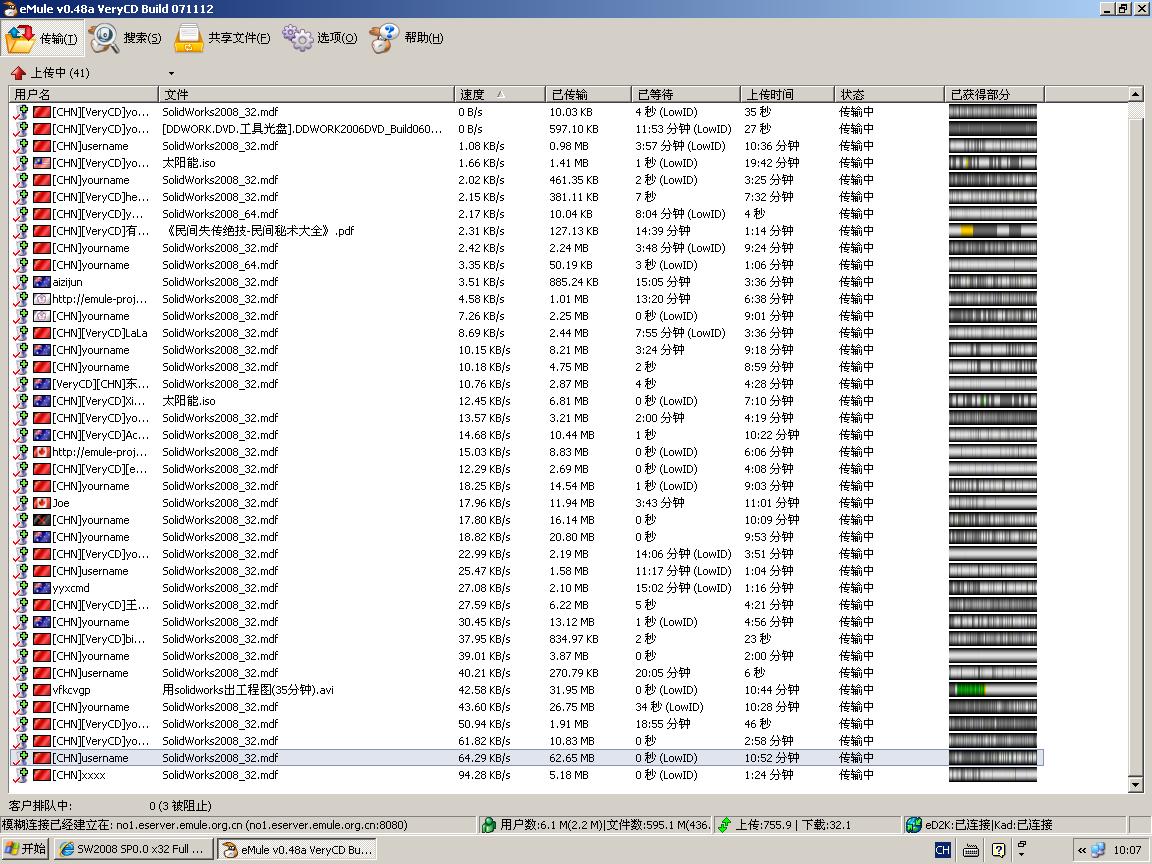Click file 用solidworks出工程图(35分钟).avi
1152x864 pixels.
click(x=248, y=690)
